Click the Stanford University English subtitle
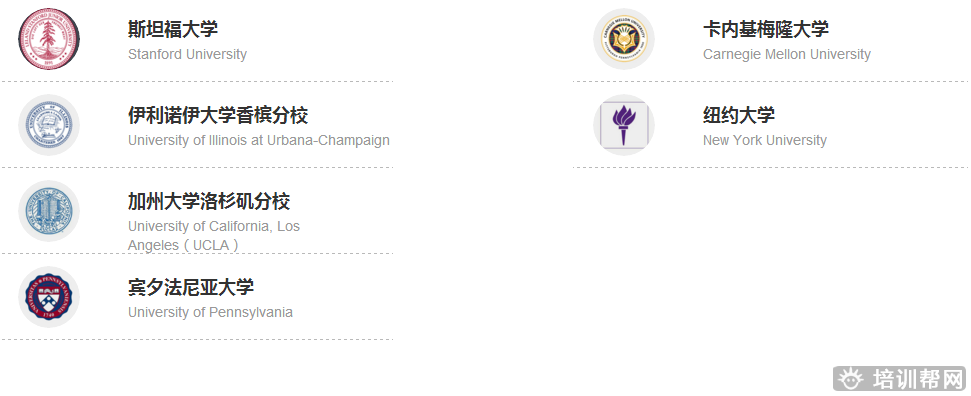This screenshot has width=971, height=396. pyautogui.click(x=187, y=55)
